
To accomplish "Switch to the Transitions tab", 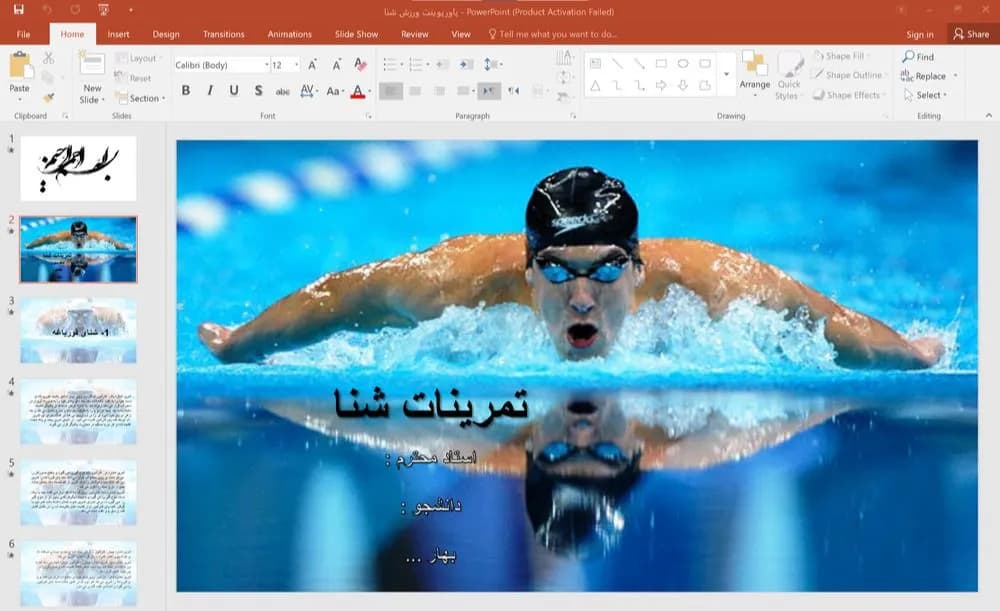I will coord(223,34).
